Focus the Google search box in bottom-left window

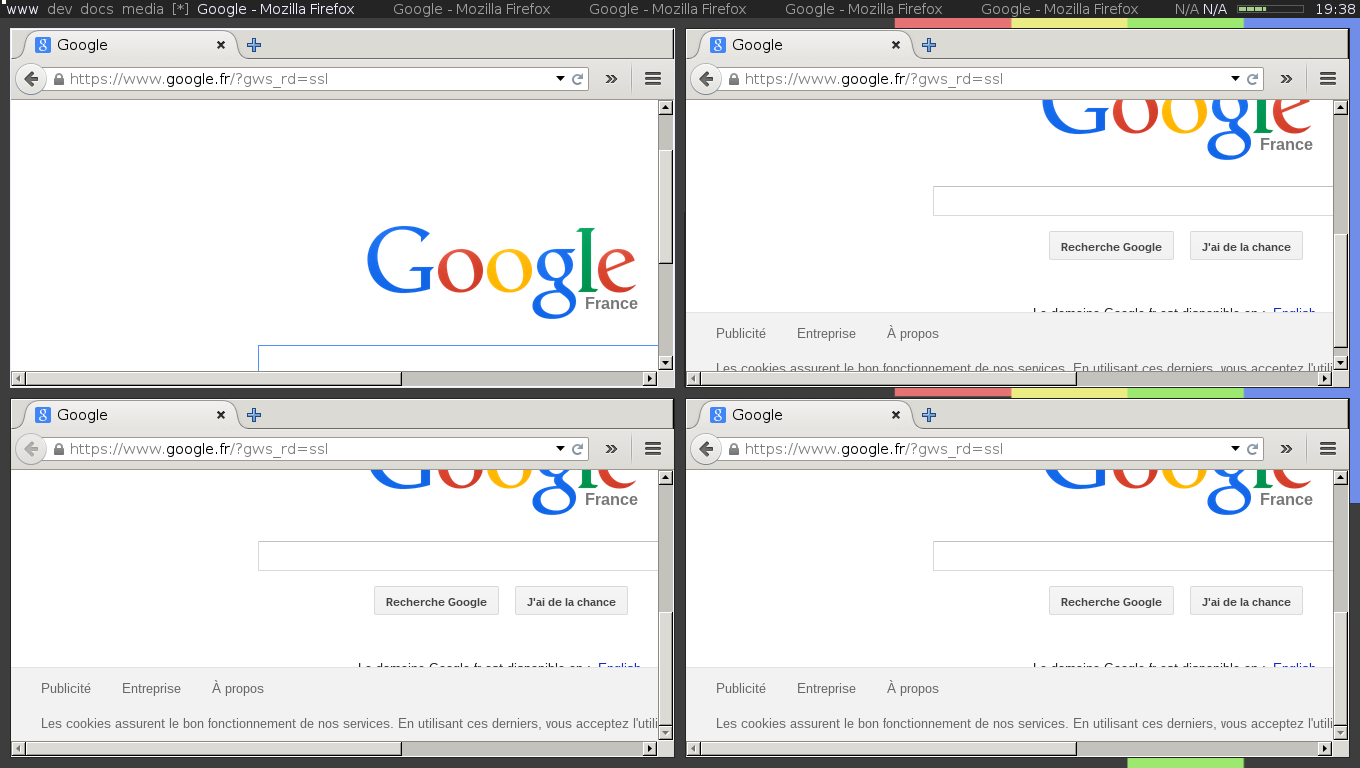[458, 556]
